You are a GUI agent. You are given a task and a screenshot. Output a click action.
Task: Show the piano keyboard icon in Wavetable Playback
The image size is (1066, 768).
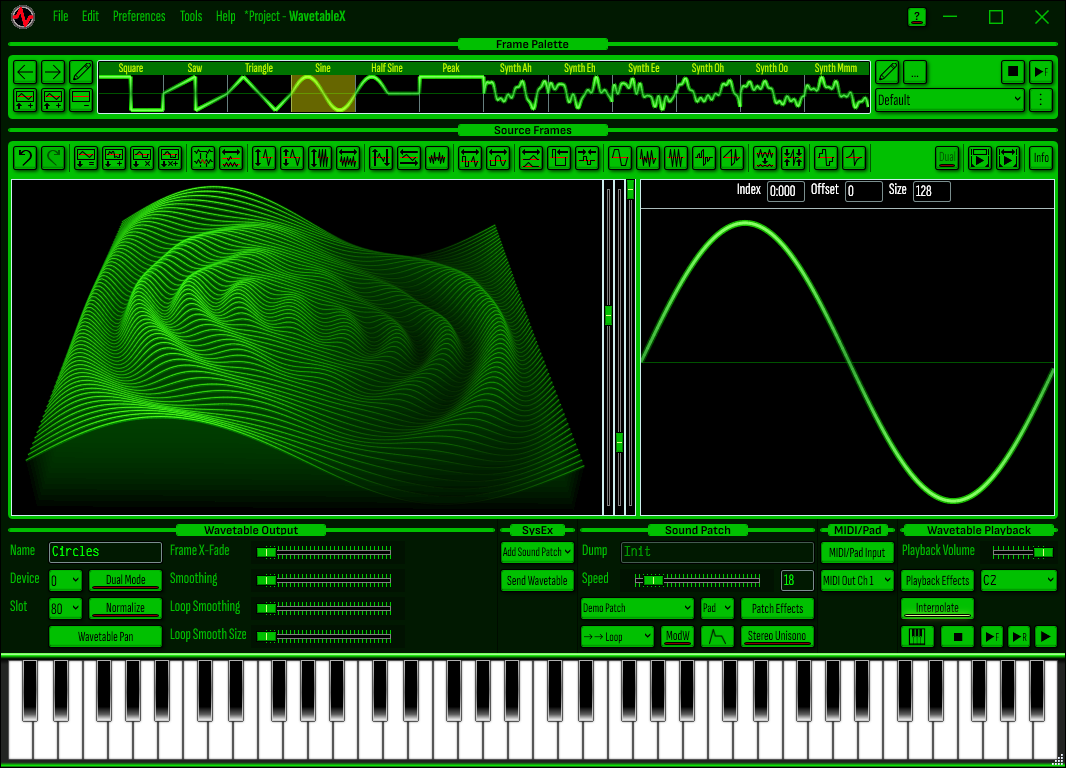(917, 637)
